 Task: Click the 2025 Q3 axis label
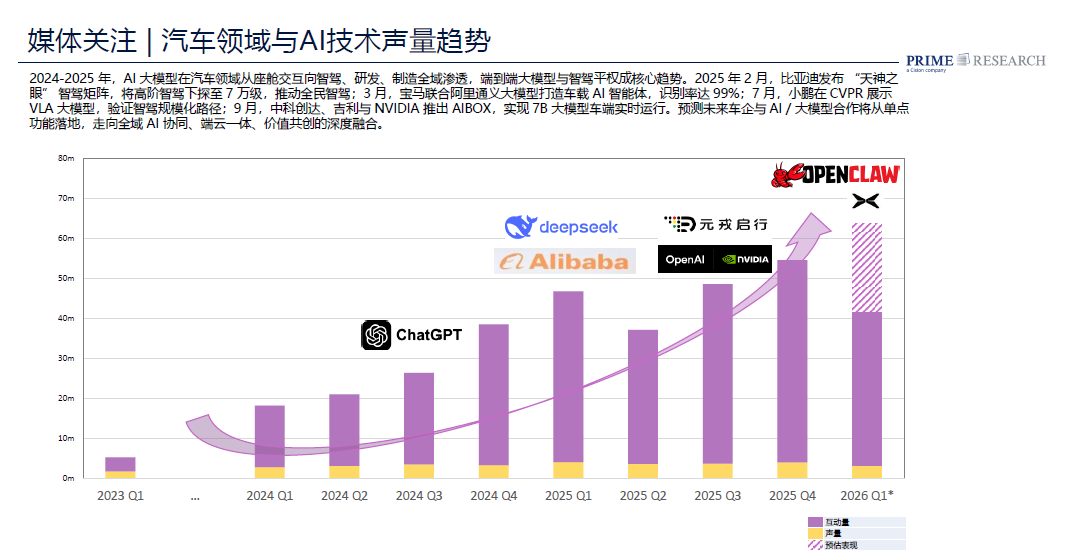click(x=717, y=496)
